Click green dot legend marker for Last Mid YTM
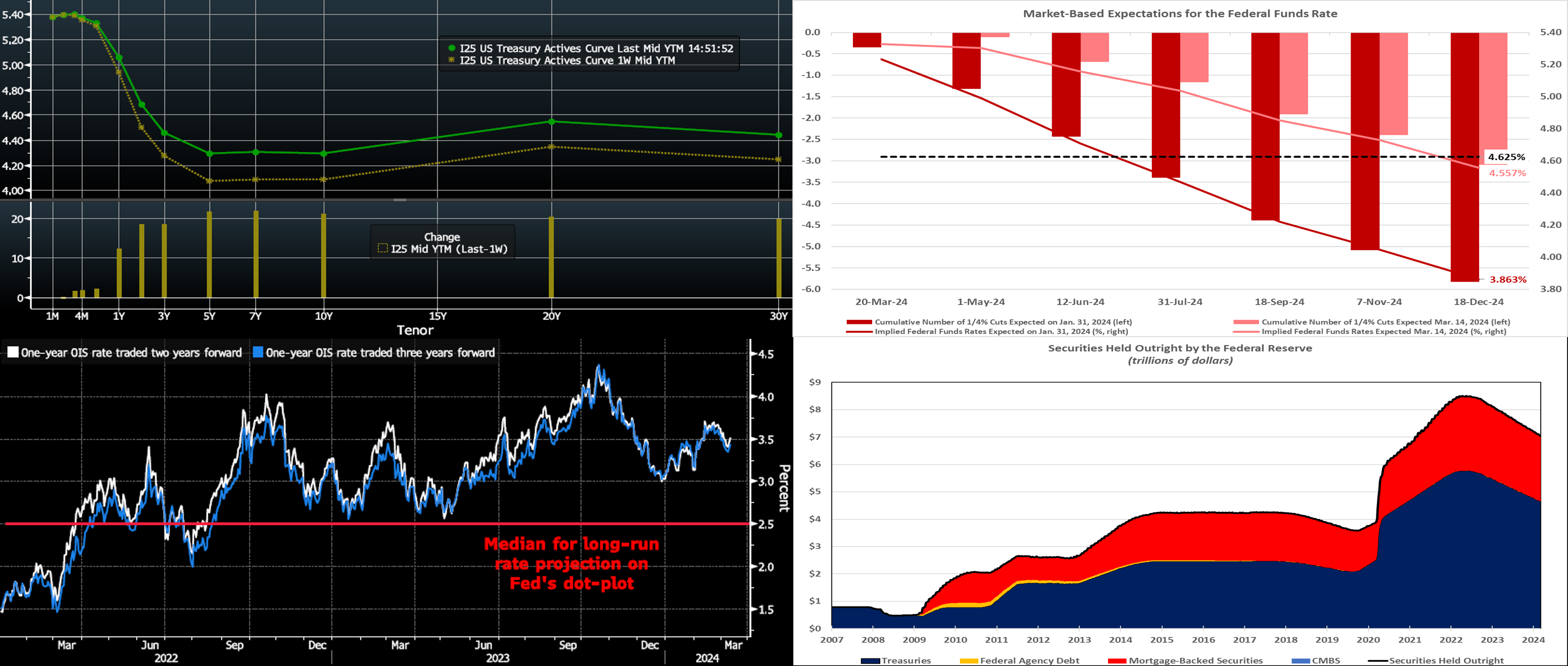The image size is (1568, 666). 452,48
